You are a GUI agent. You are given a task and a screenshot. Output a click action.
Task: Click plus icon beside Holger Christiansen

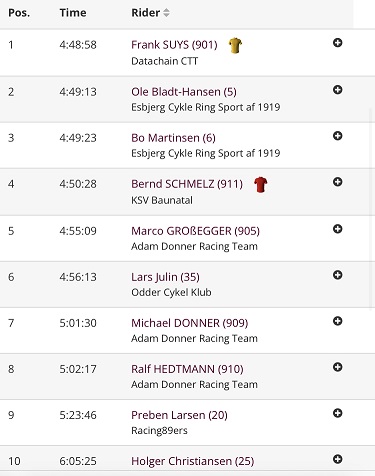point(337,459)
